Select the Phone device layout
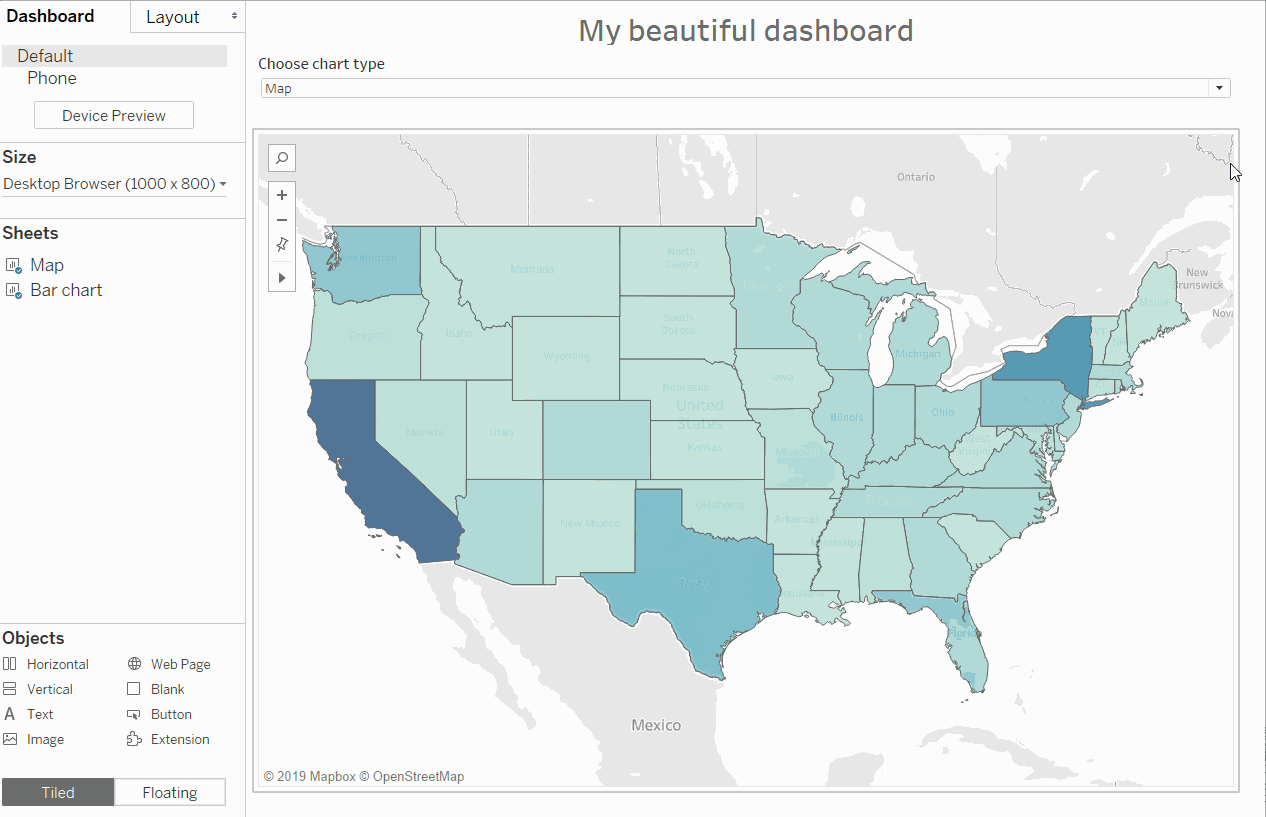The width and height of the screenshot is (1266, 817). coord(52,78)
